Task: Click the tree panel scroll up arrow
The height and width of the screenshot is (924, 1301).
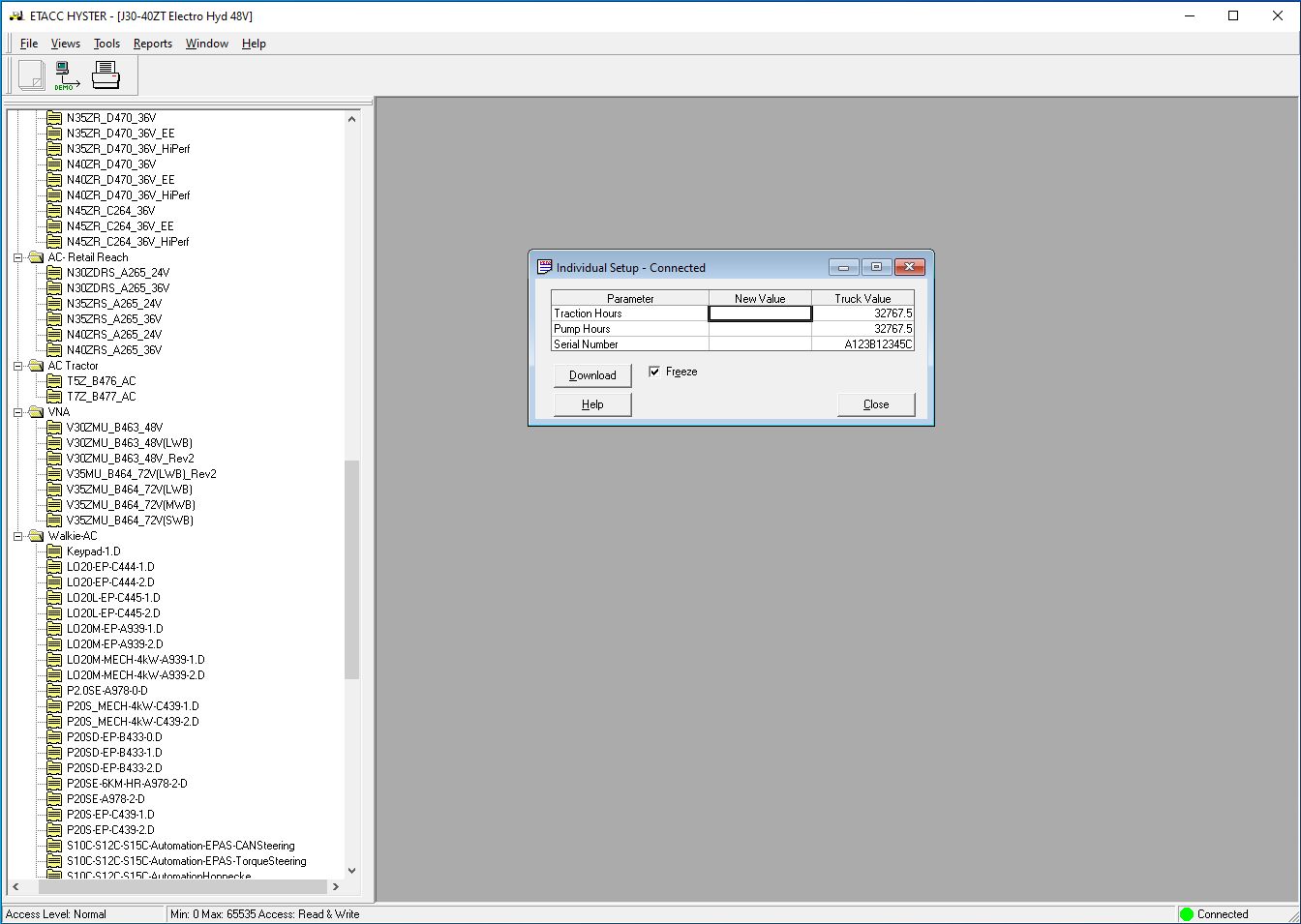Action: coord(351,119)
